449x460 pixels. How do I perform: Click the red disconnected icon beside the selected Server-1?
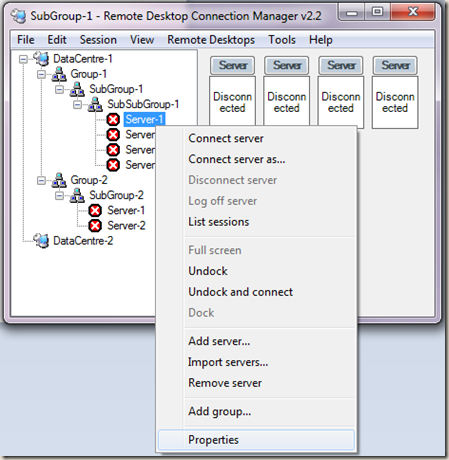click(113, 119)
